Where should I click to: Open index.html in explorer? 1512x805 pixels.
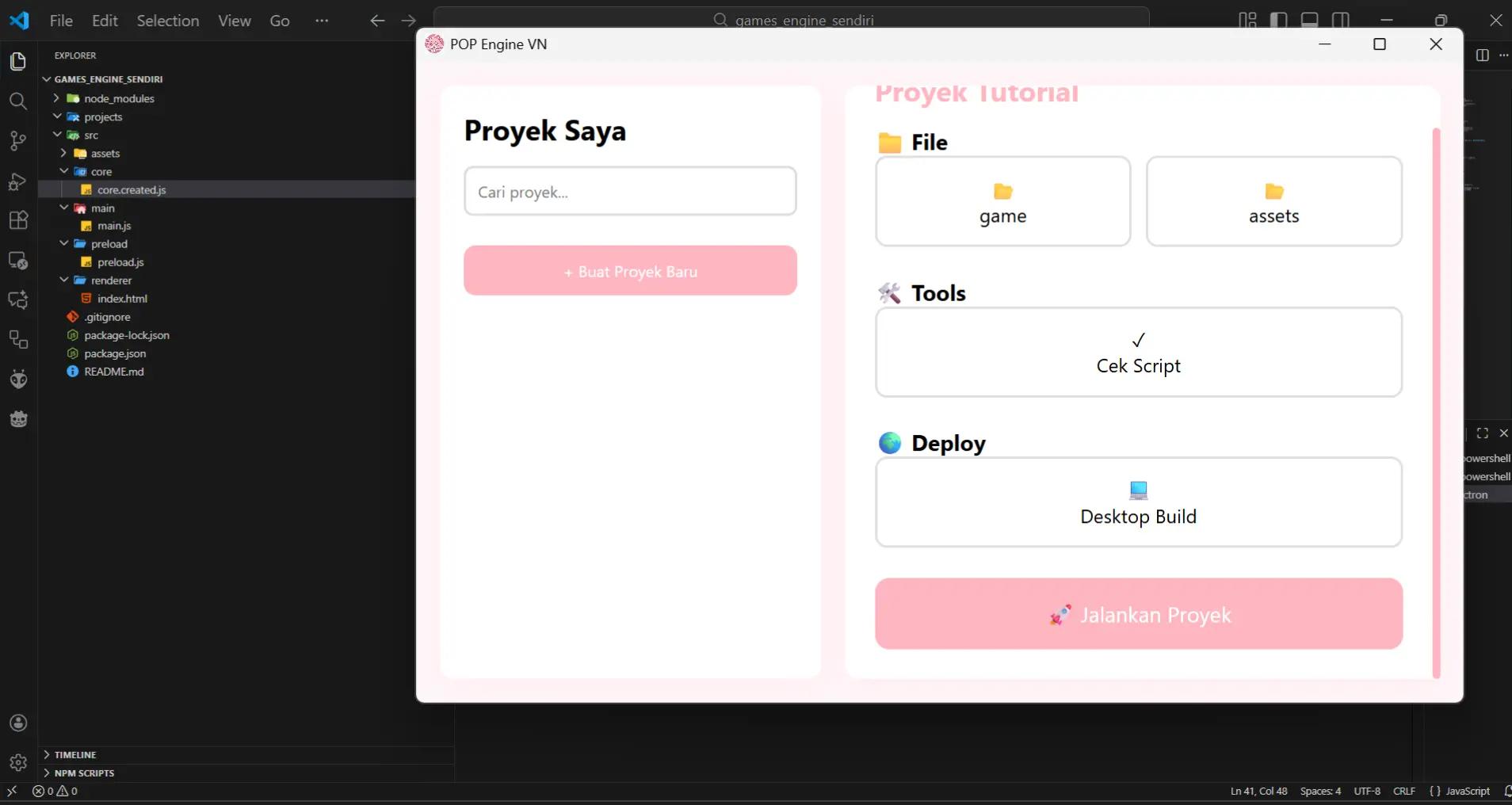click(122, 299)
